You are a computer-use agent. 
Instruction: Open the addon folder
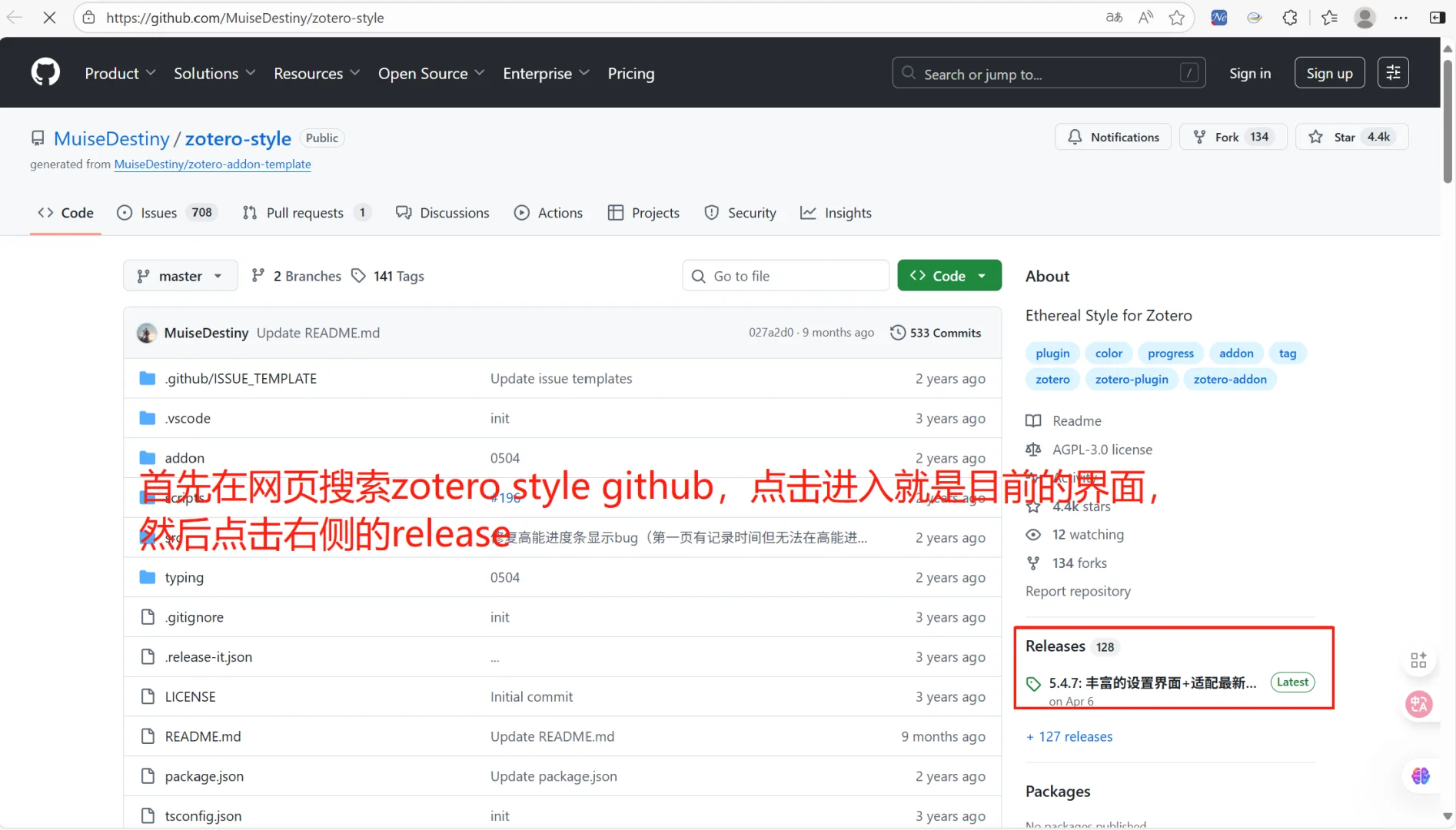pos(184,458)
